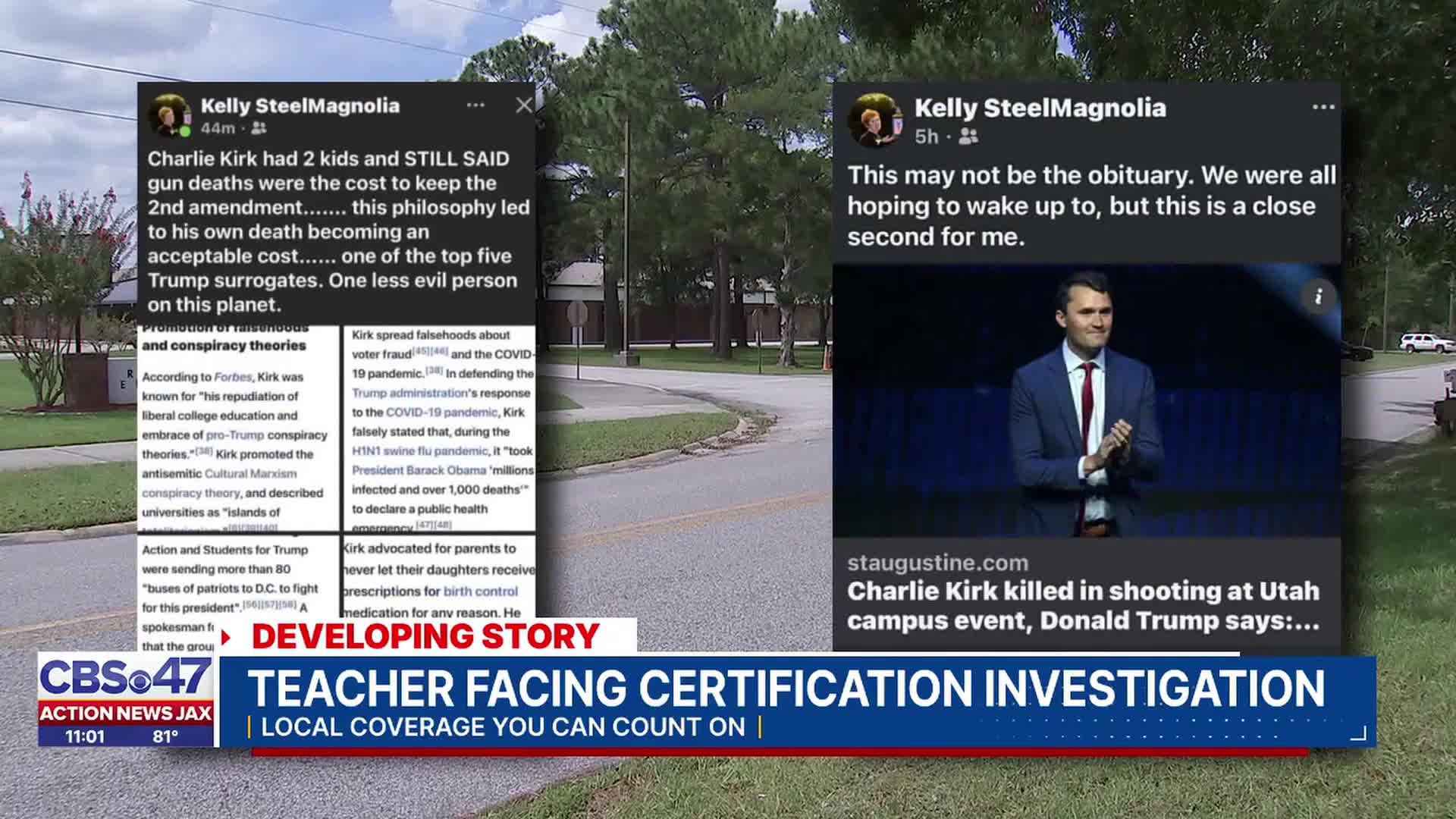1456x819 pixels.
Task: Open the three-dot menu on the 44m post
Action: click(476, 105)
